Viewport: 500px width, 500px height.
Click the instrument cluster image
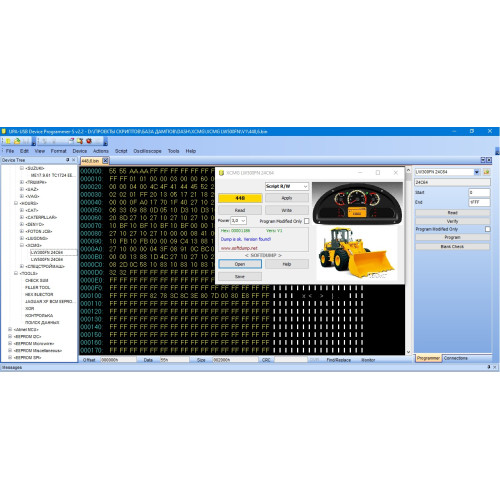pos(357,203)
